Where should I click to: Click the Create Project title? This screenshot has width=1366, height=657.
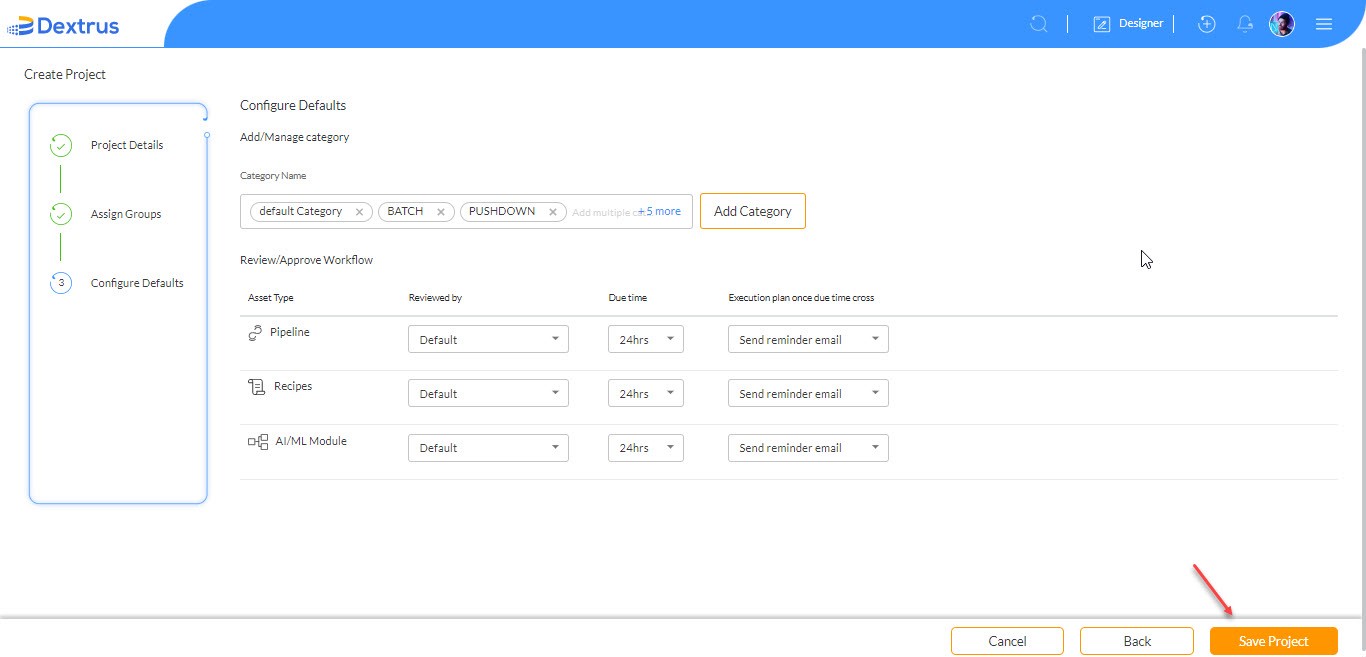coord(65,74)
